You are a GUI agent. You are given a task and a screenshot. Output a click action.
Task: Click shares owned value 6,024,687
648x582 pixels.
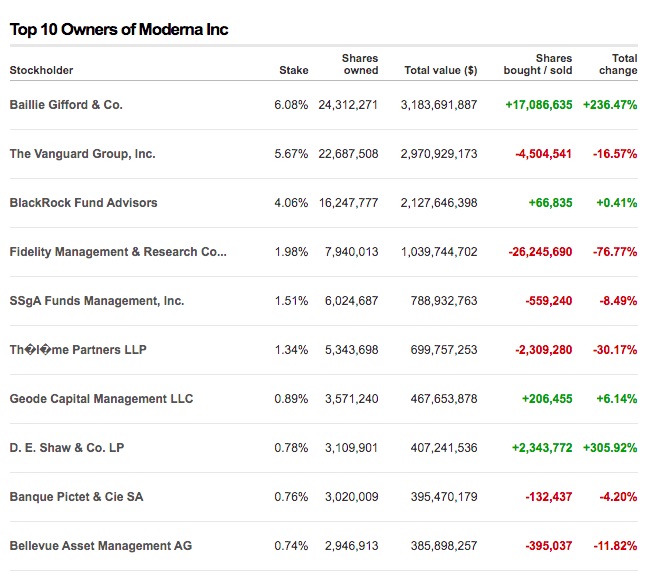(352, 301)
